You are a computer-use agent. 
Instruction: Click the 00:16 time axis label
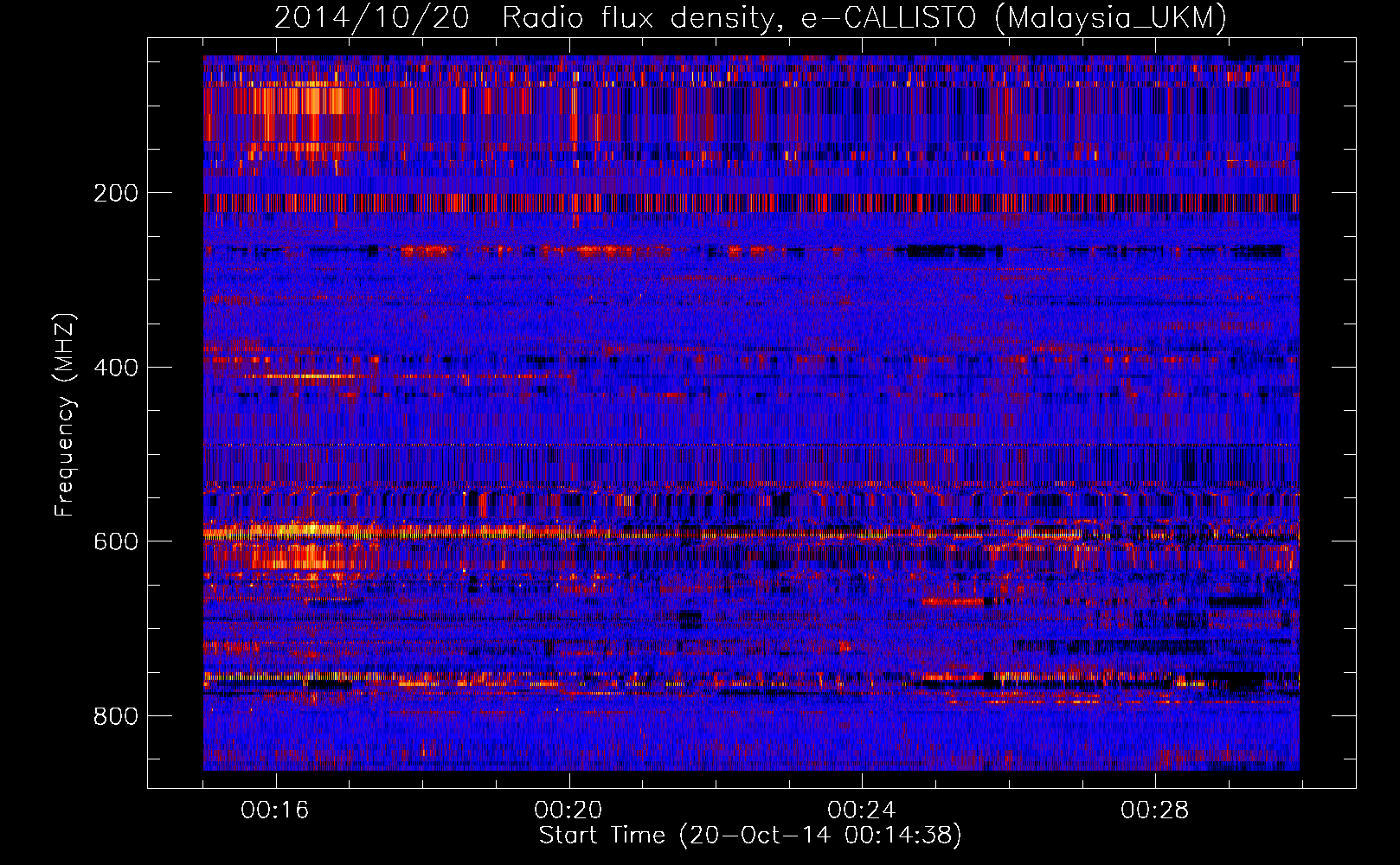275,810
